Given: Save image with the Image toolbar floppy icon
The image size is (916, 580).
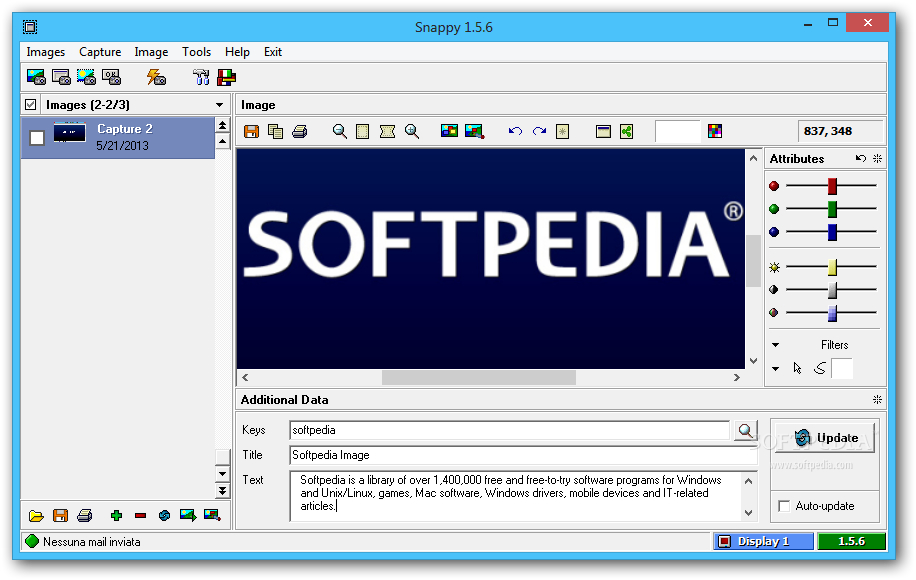Looking at the screenshot, I should [252, 131].
